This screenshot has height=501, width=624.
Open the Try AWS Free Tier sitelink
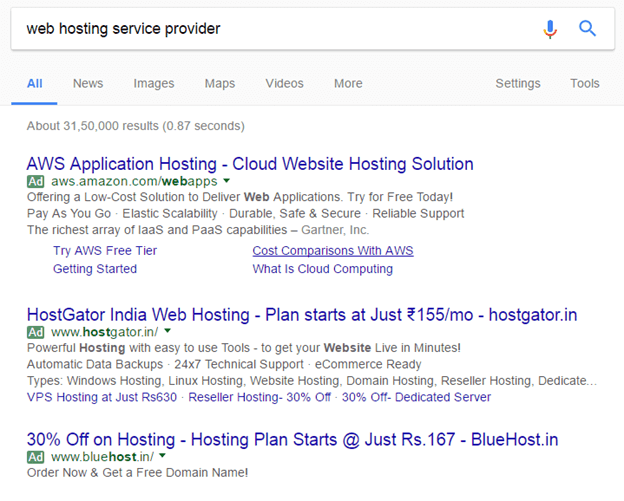pyautogui.click(x=105, y=251)
